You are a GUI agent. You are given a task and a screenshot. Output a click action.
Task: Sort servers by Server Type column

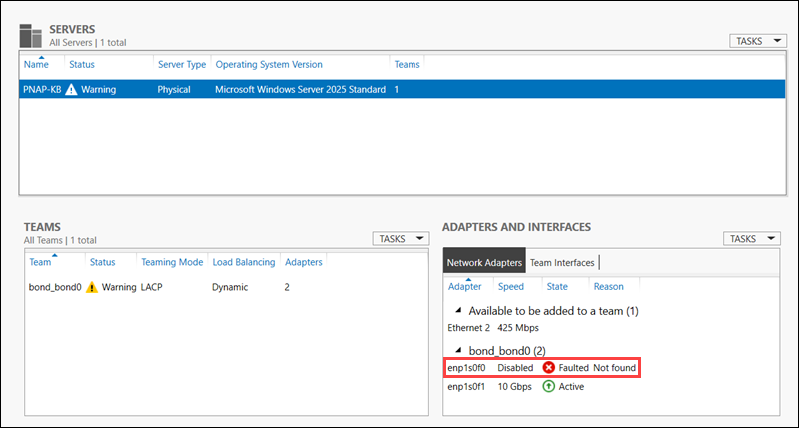(x=182, y=65)
